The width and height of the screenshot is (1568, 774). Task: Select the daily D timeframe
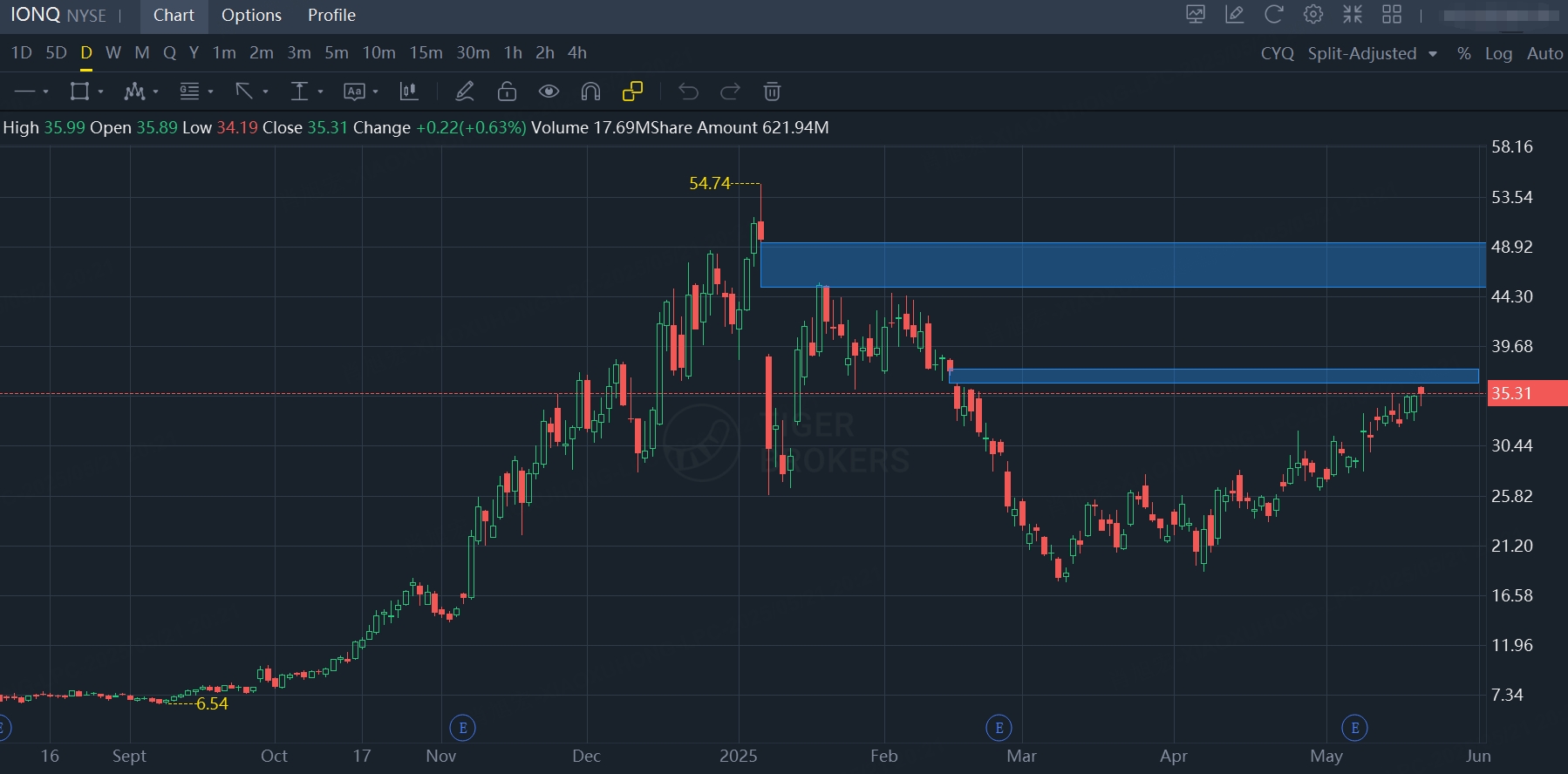pyautogui.click(x=86, y=53)
